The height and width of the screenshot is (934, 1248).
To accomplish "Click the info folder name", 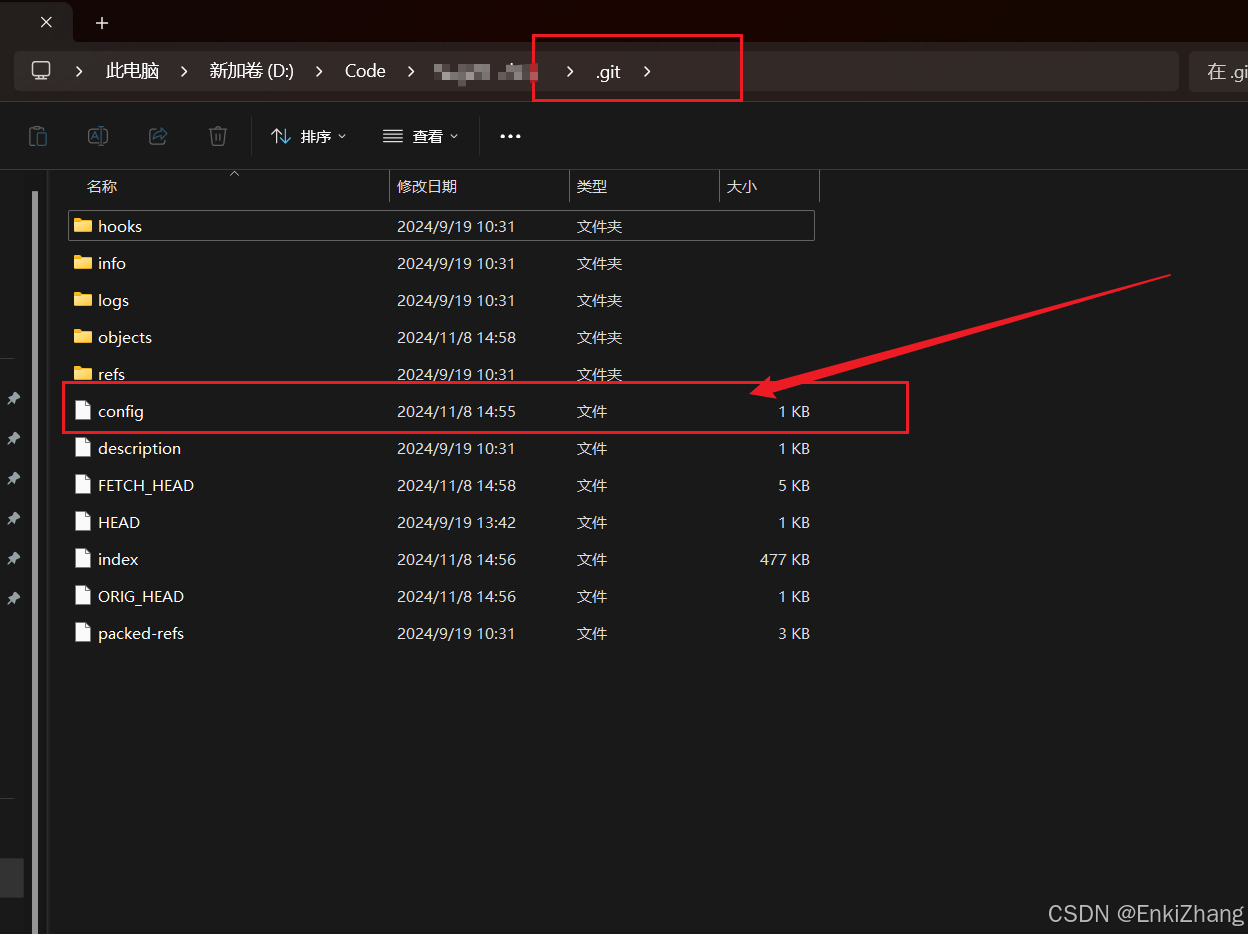I will click(112, 263).
